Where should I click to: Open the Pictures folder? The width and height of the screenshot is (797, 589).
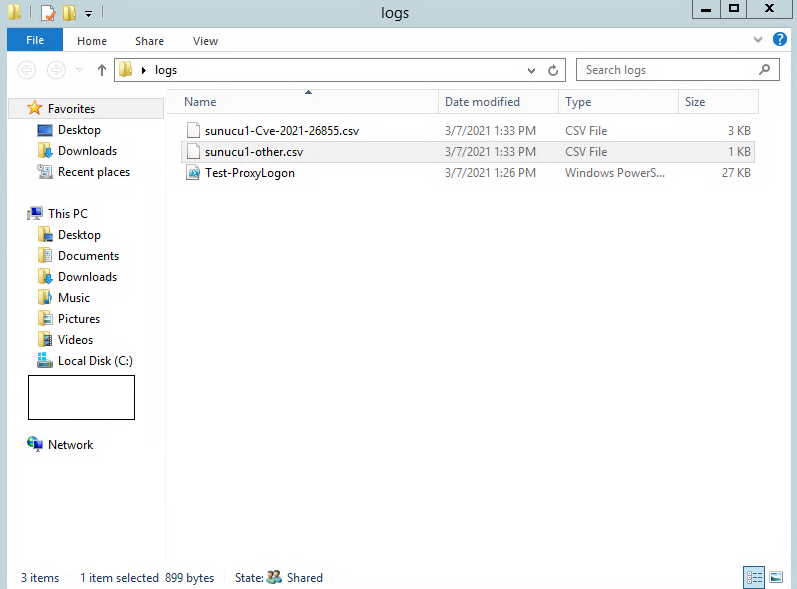[x=79, y=319]
